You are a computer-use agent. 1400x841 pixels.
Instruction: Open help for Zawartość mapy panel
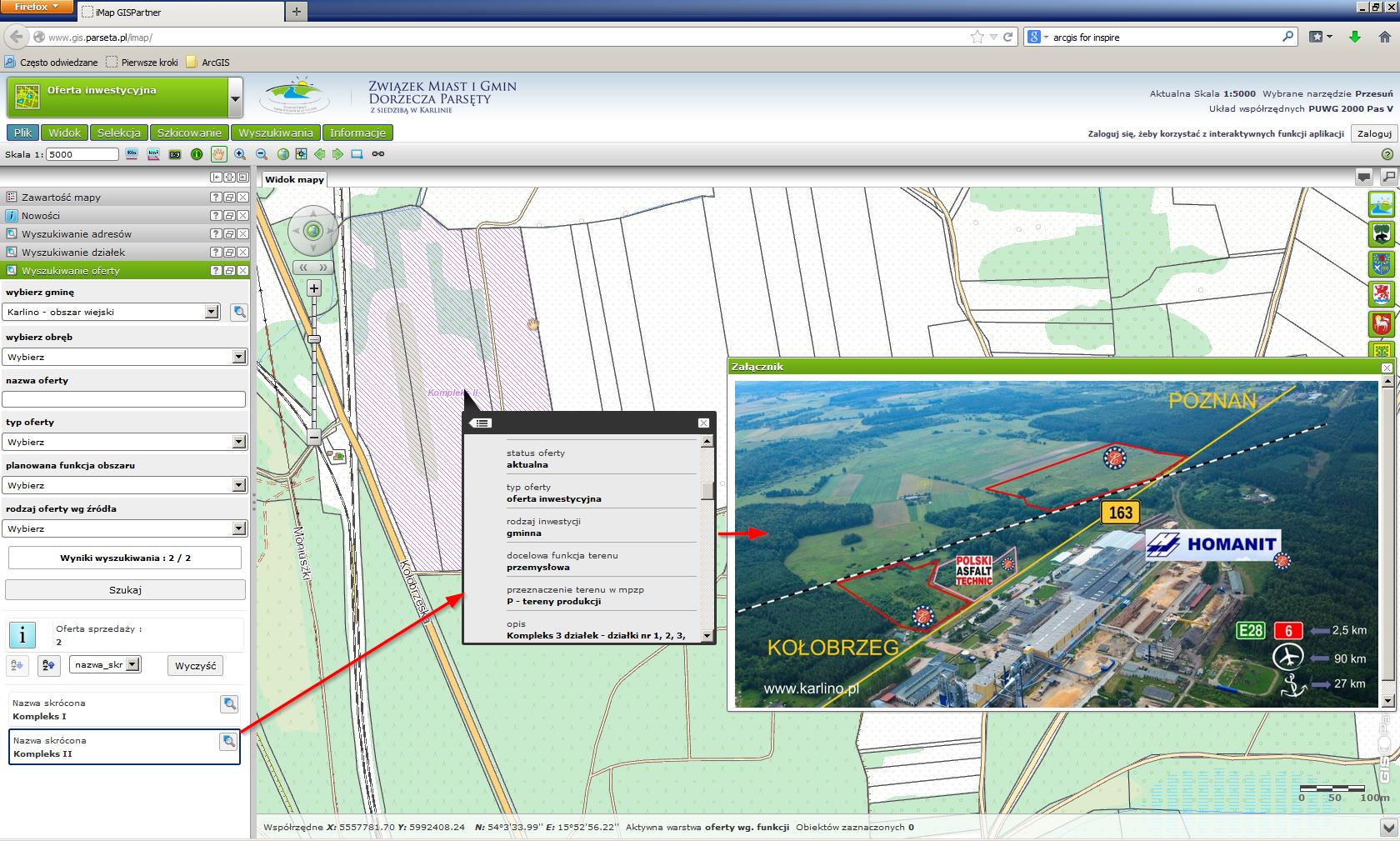[216, 198]
